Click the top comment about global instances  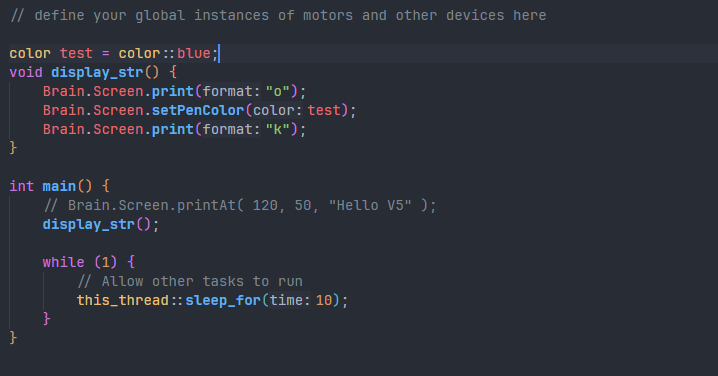pyautogui.click(x=278, y=16)
